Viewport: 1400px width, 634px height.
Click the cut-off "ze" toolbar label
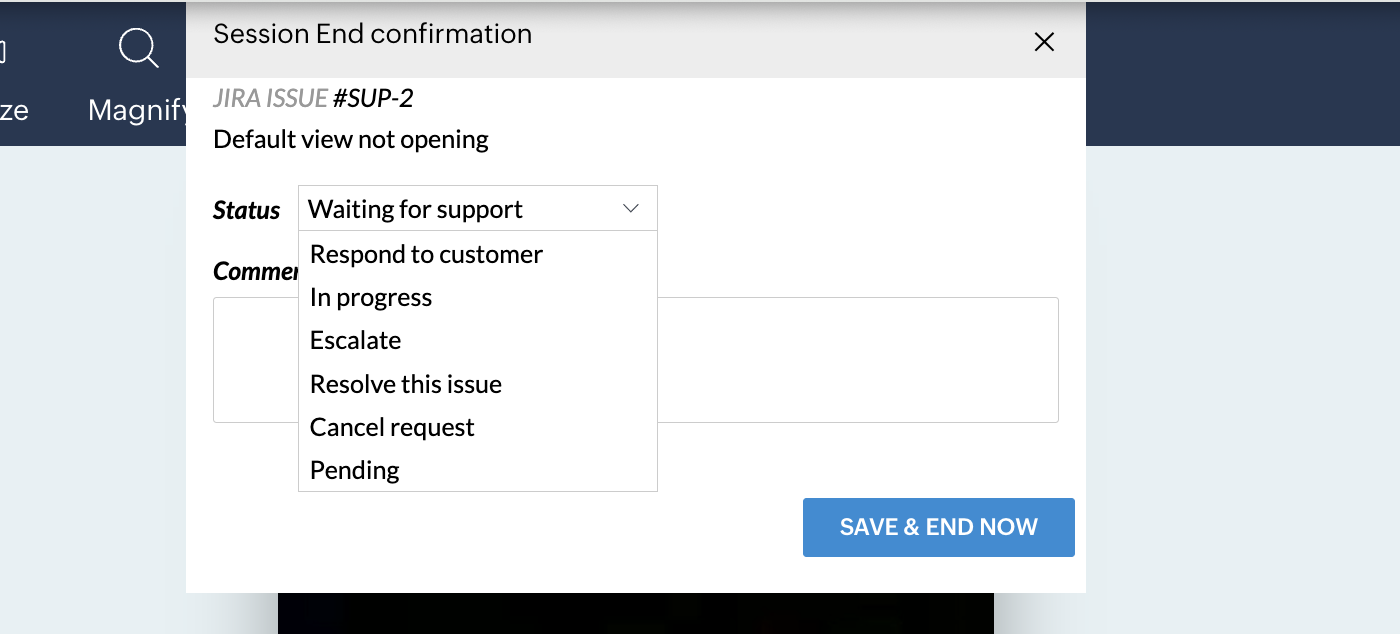pyautogui.click(x=13, y=110)
